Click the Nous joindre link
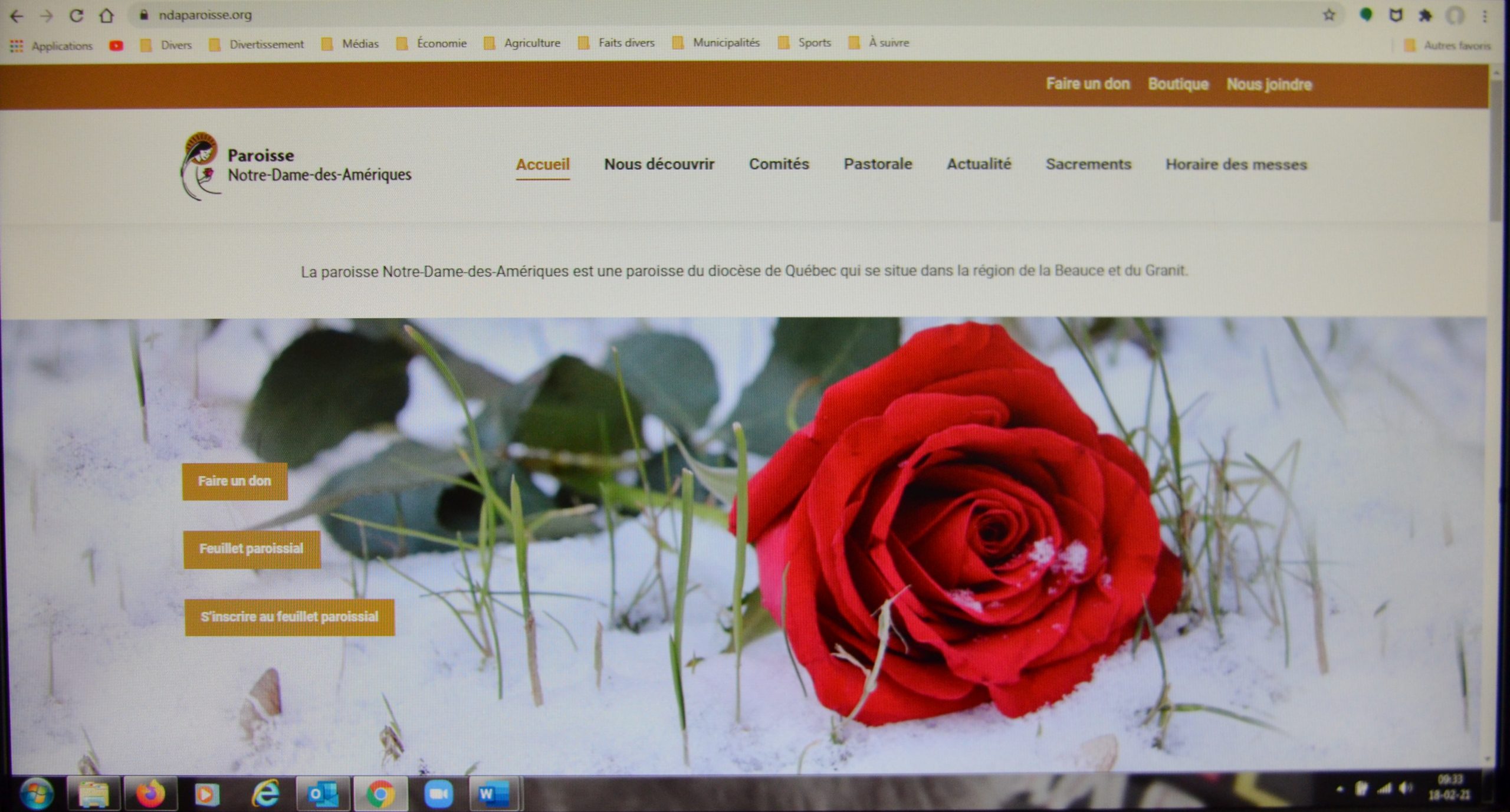Image resolution: width=1510 pixels, height=812 pixels. pyautogui.click(x=1269, y=84)
